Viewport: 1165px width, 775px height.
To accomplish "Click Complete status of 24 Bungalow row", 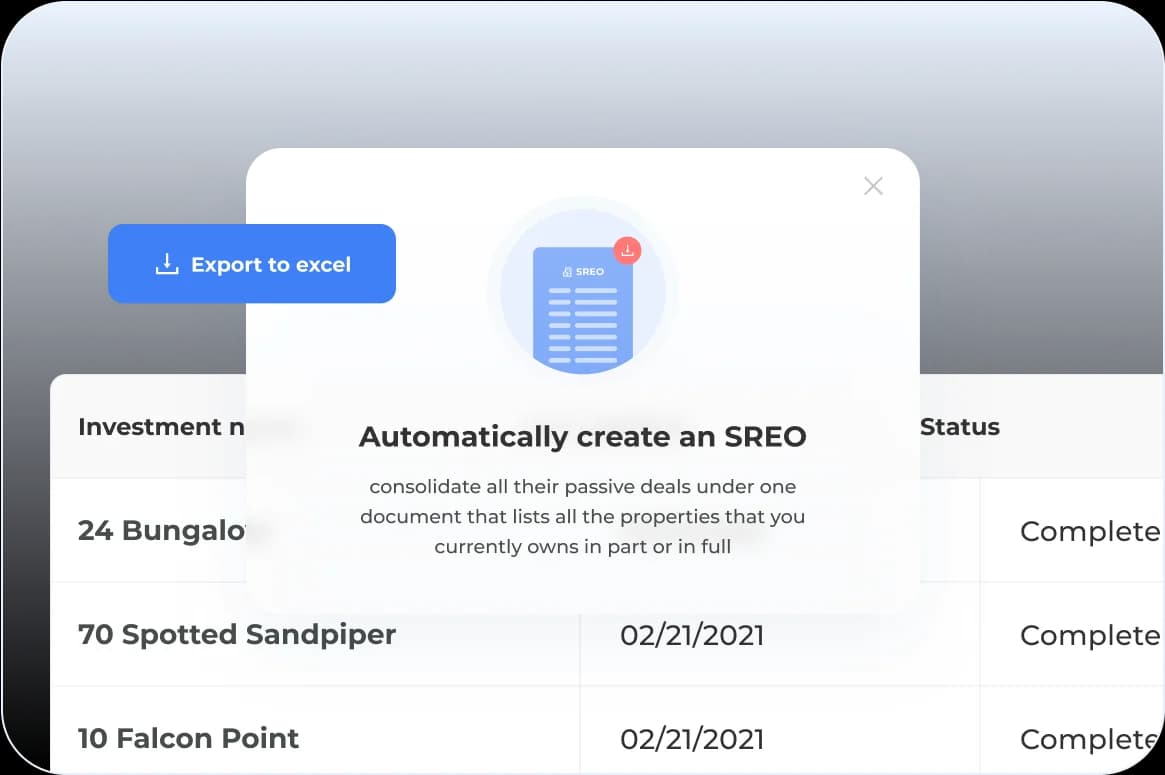I will [1089, 531].
